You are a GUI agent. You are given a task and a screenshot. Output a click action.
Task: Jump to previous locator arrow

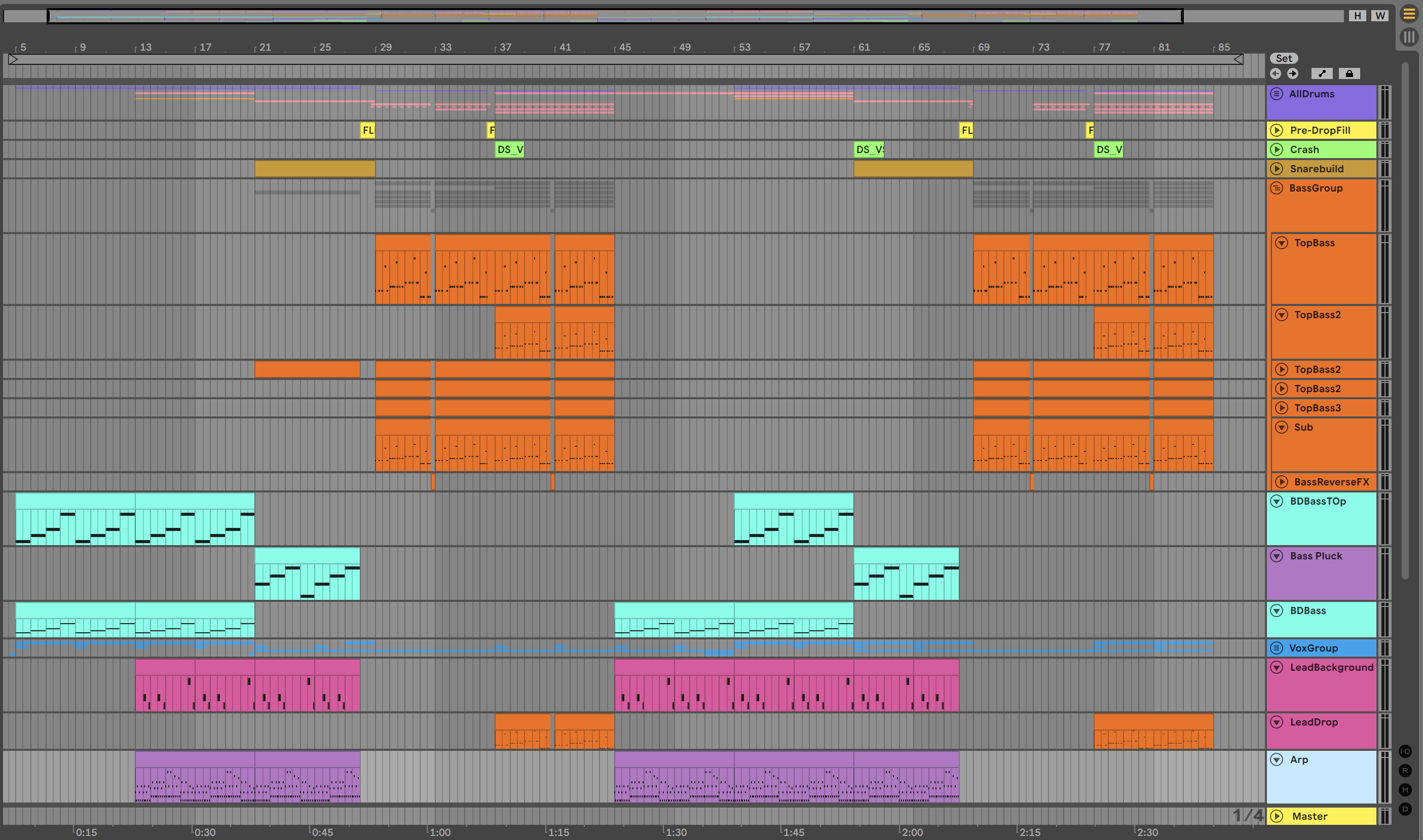(x=1275, y=73)
